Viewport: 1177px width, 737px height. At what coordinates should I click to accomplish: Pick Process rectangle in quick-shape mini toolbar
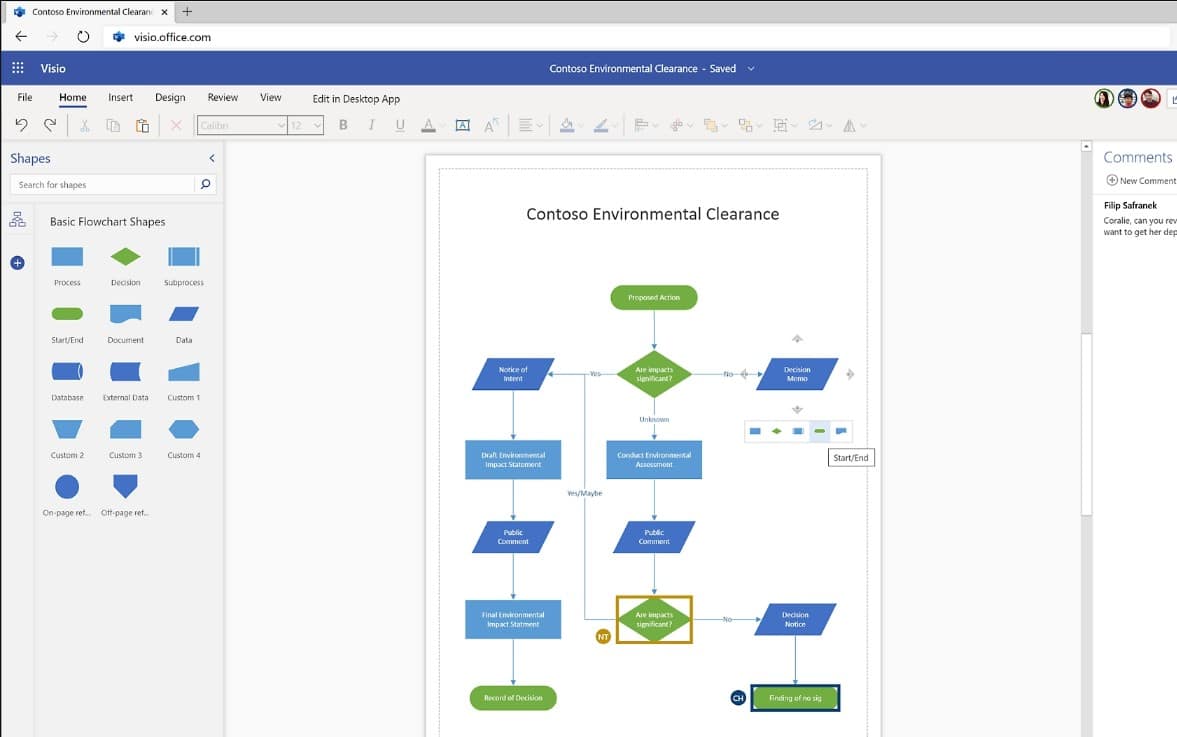click(755, 431)
